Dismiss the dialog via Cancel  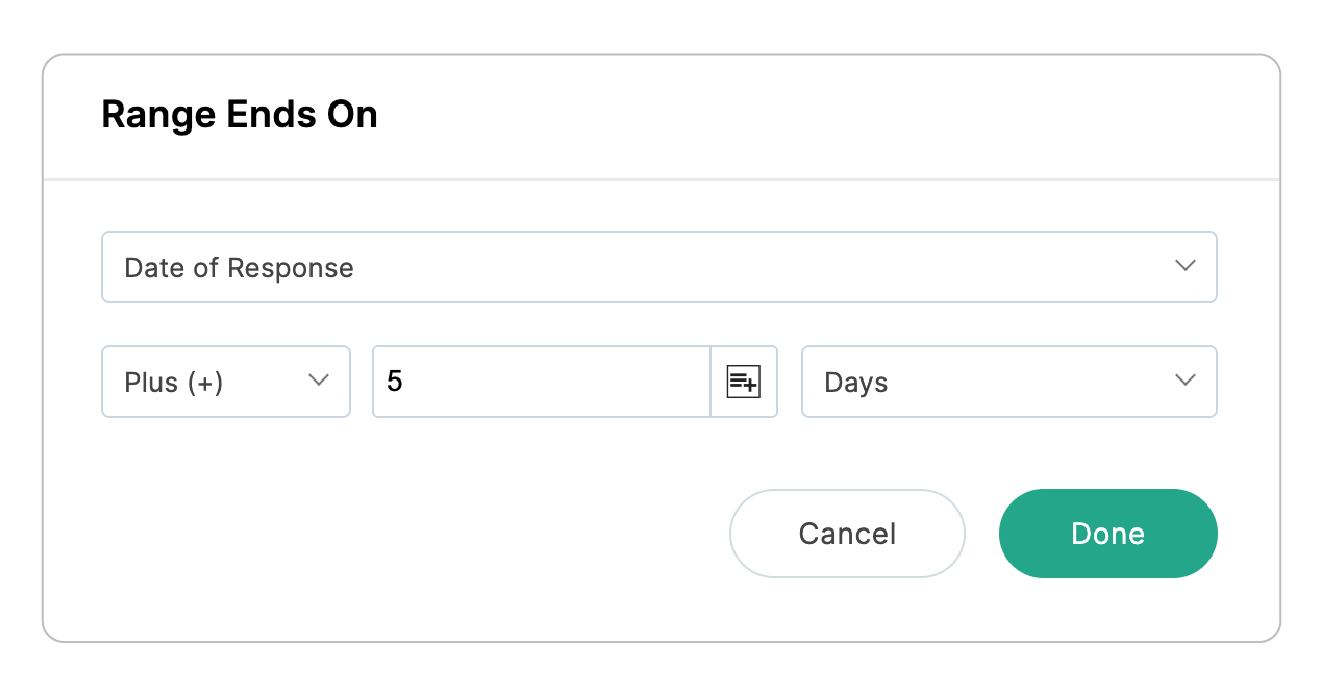coord(846,533)
